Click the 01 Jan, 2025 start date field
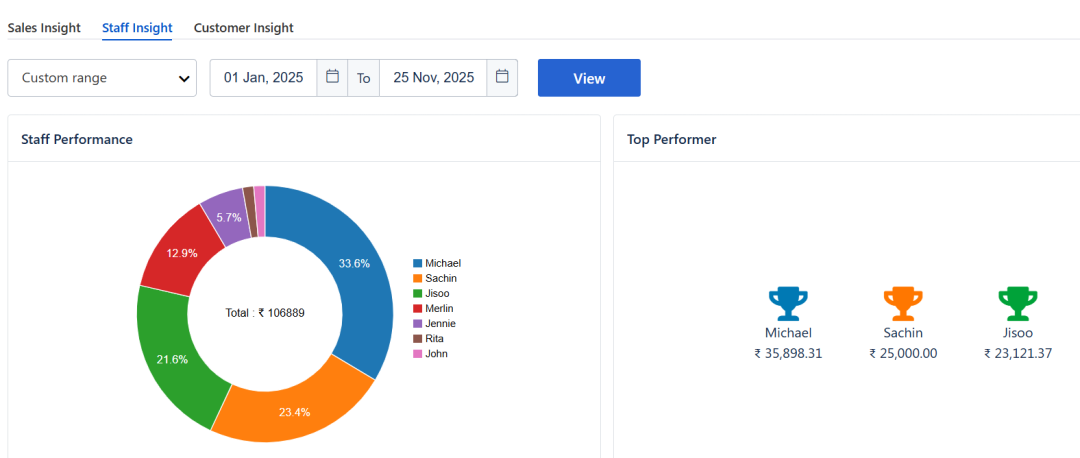The height and width of the screenshot is (458, 1080). click(x=263, y=77)
